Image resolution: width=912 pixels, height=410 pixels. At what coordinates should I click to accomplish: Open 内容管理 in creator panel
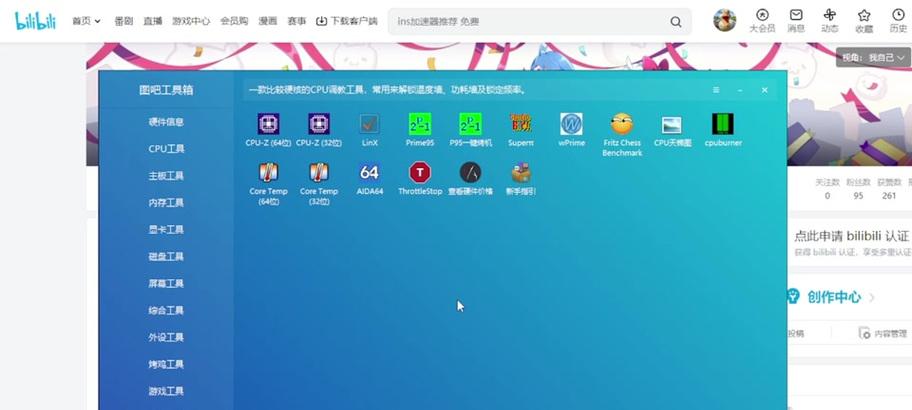tap(883, 333)
